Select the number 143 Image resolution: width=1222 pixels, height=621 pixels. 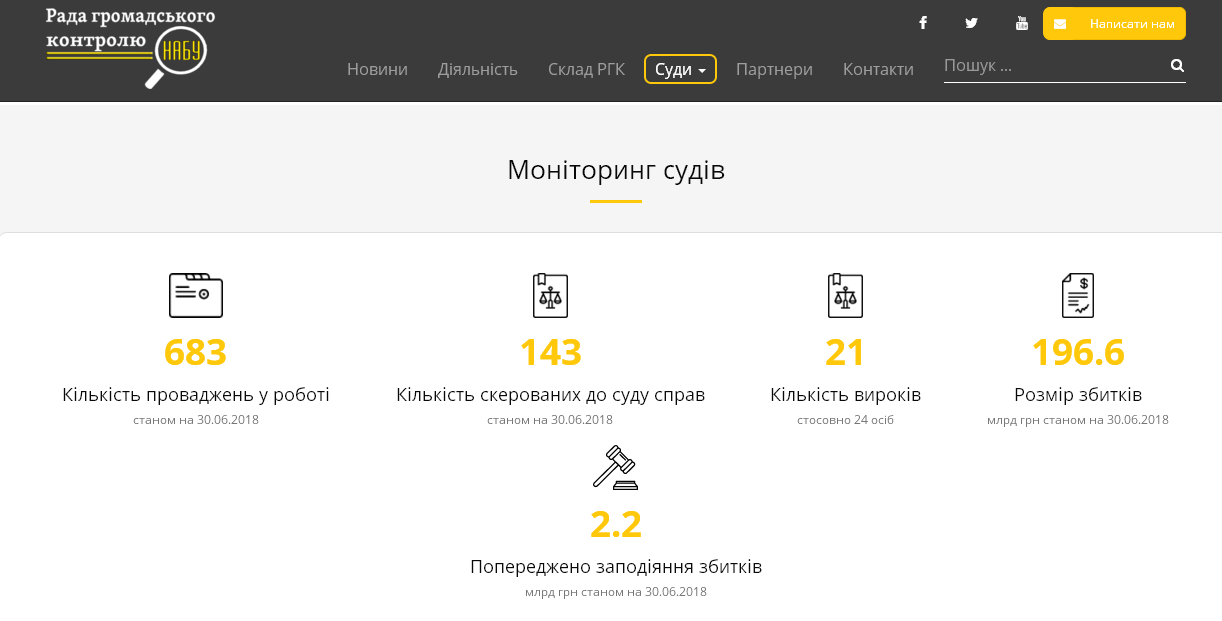pos(550,352)
